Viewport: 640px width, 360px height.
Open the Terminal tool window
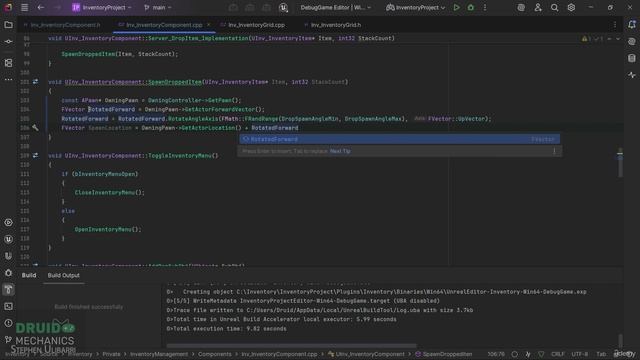pyautogui.click(x=8, y=306)
